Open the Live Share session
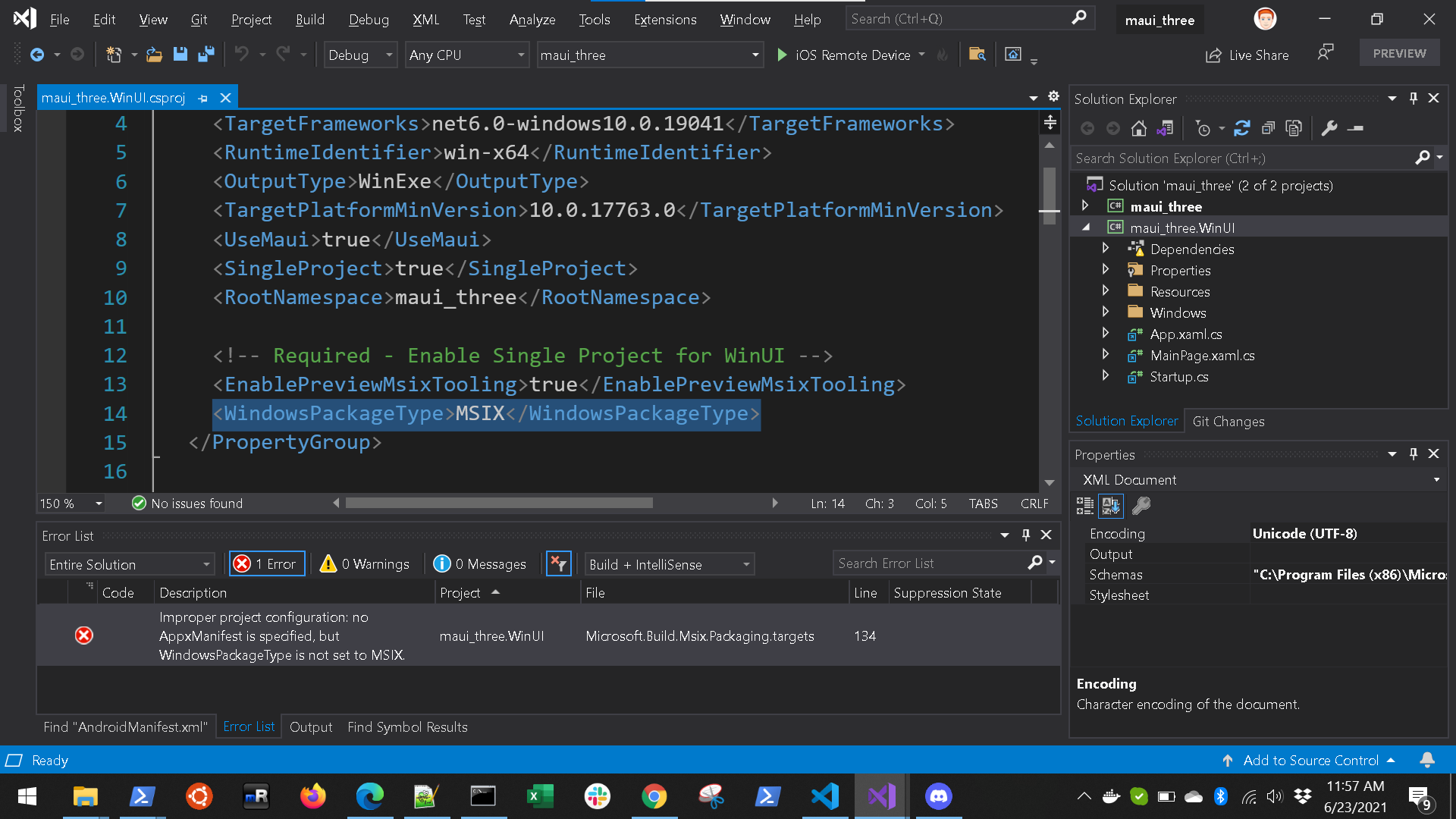Viewport: 1456px width, 819px height. point(1247,55)
